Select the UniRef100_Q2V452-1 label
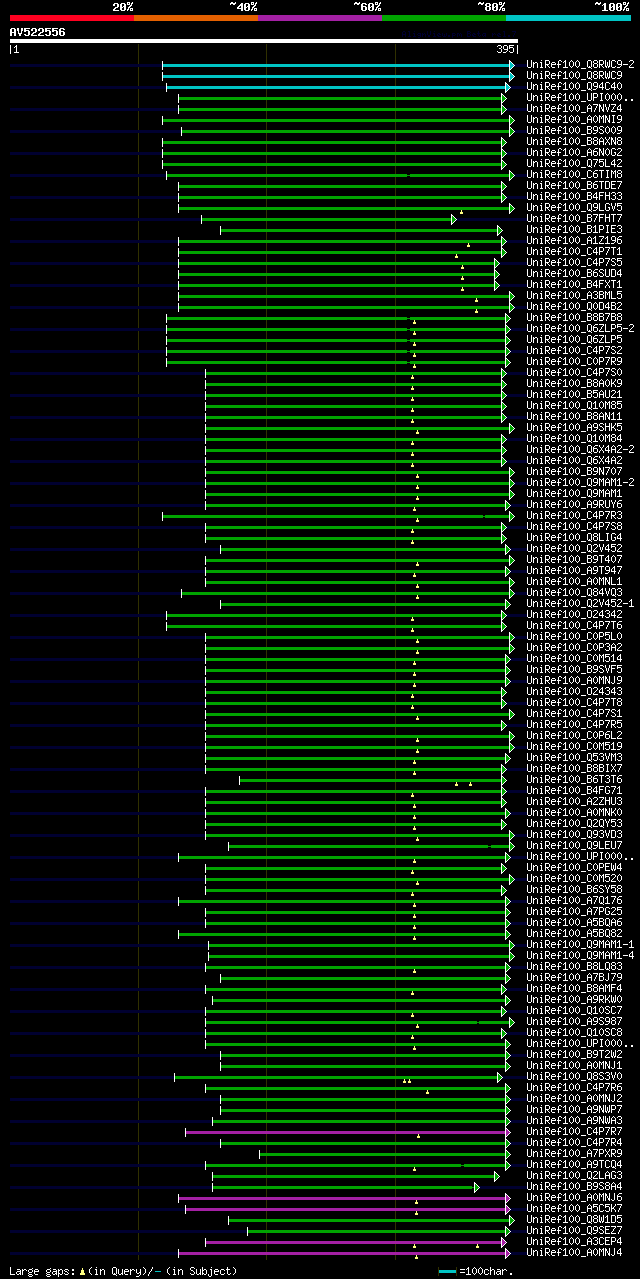The width and height of the screenshot is (640, 1279). 581,603
